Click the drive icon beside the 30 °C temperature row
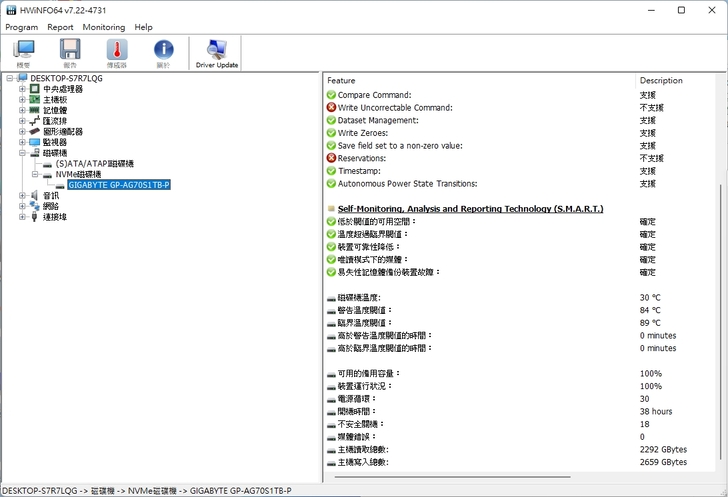This screenshot has height=497, width=728. 331,298
